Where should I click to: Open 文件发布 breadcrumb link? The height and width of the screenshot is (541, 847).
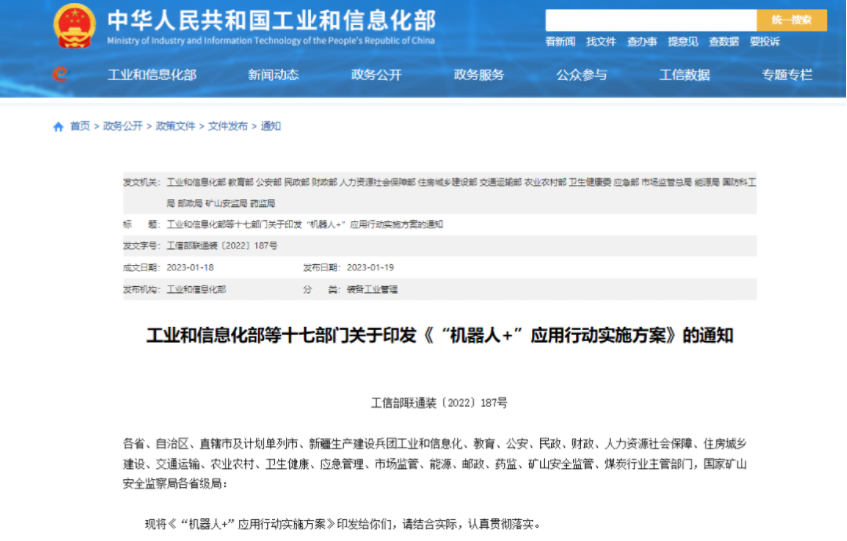(x=227, y=127)
